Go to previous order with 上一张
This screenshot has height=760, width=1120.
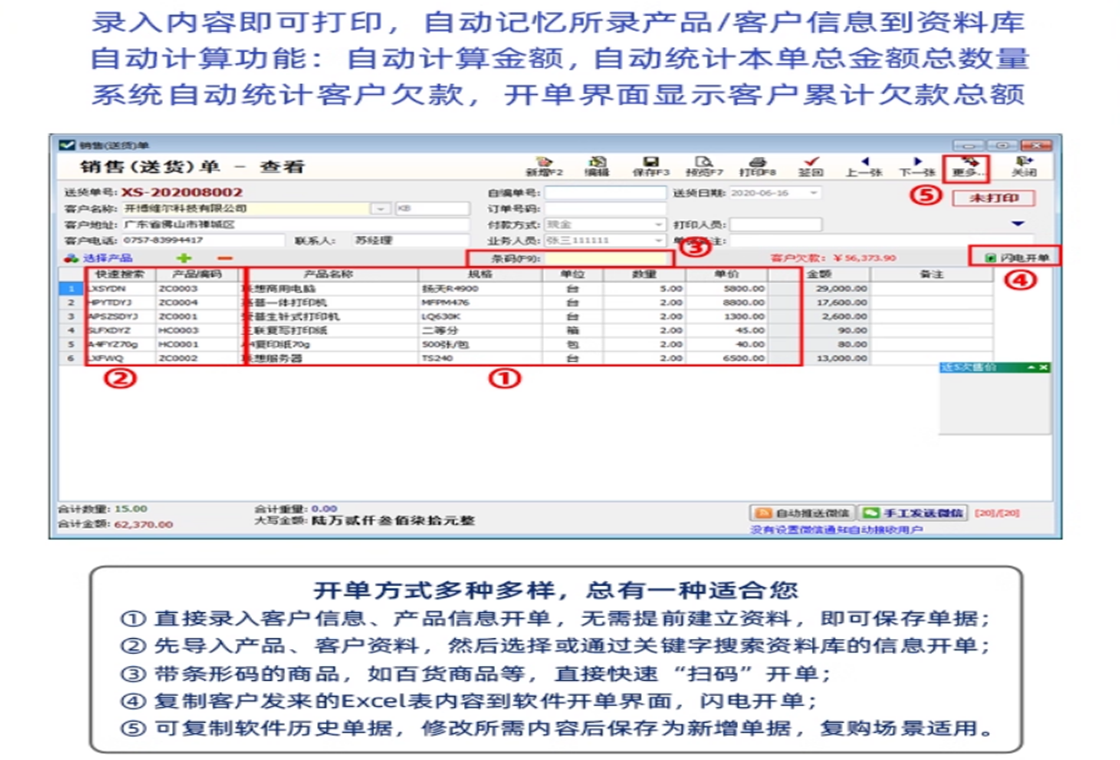coord(863,165)
